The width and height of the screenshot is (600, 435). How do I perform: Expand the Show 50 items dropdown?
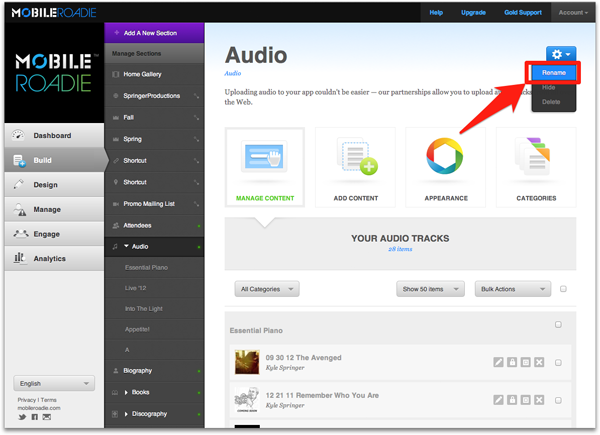(x=430, y=289)
